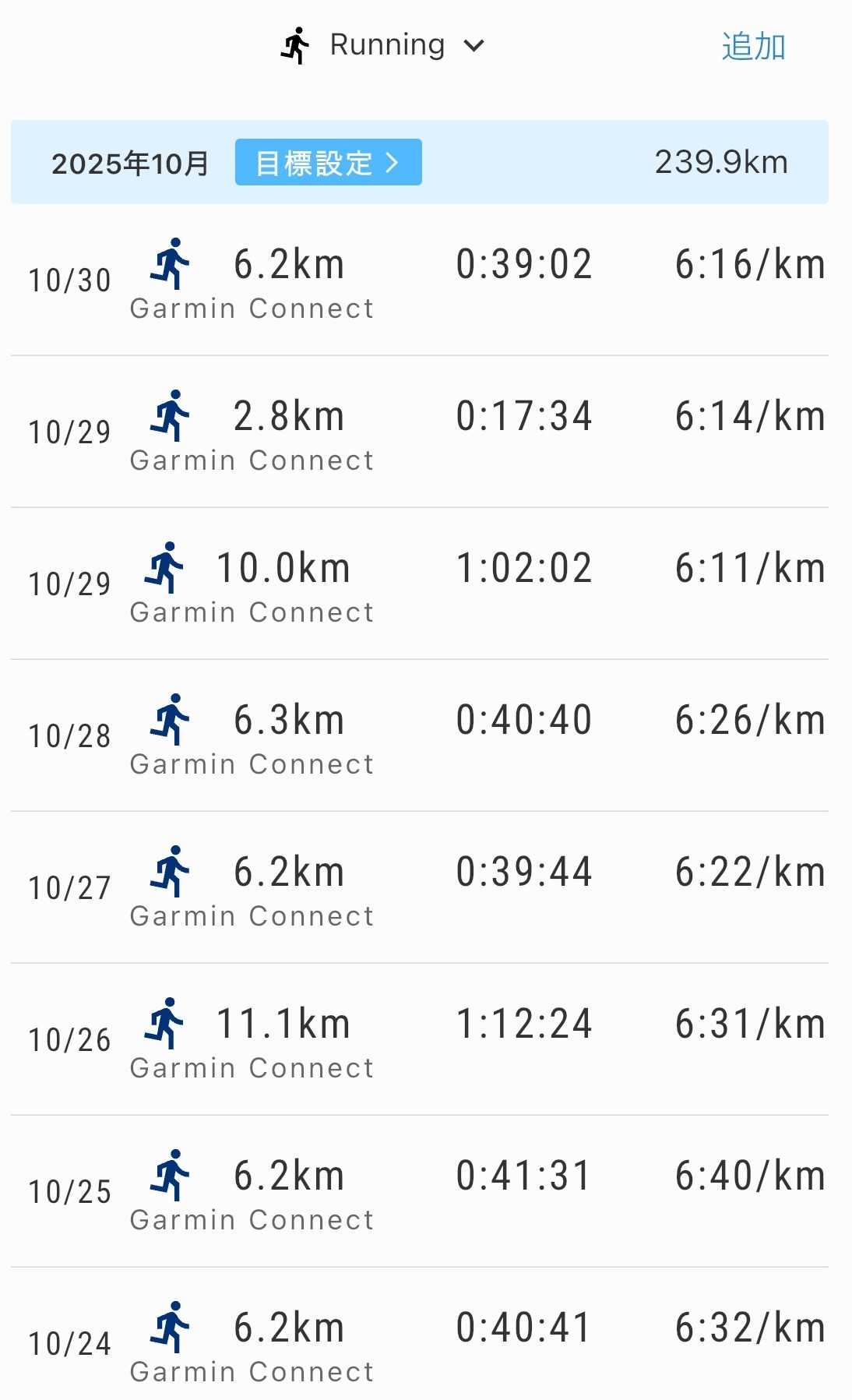Open the Running activity type dropdown
Image resolution: width=852 pixels, height=1400 pixels.
[387, 45]
